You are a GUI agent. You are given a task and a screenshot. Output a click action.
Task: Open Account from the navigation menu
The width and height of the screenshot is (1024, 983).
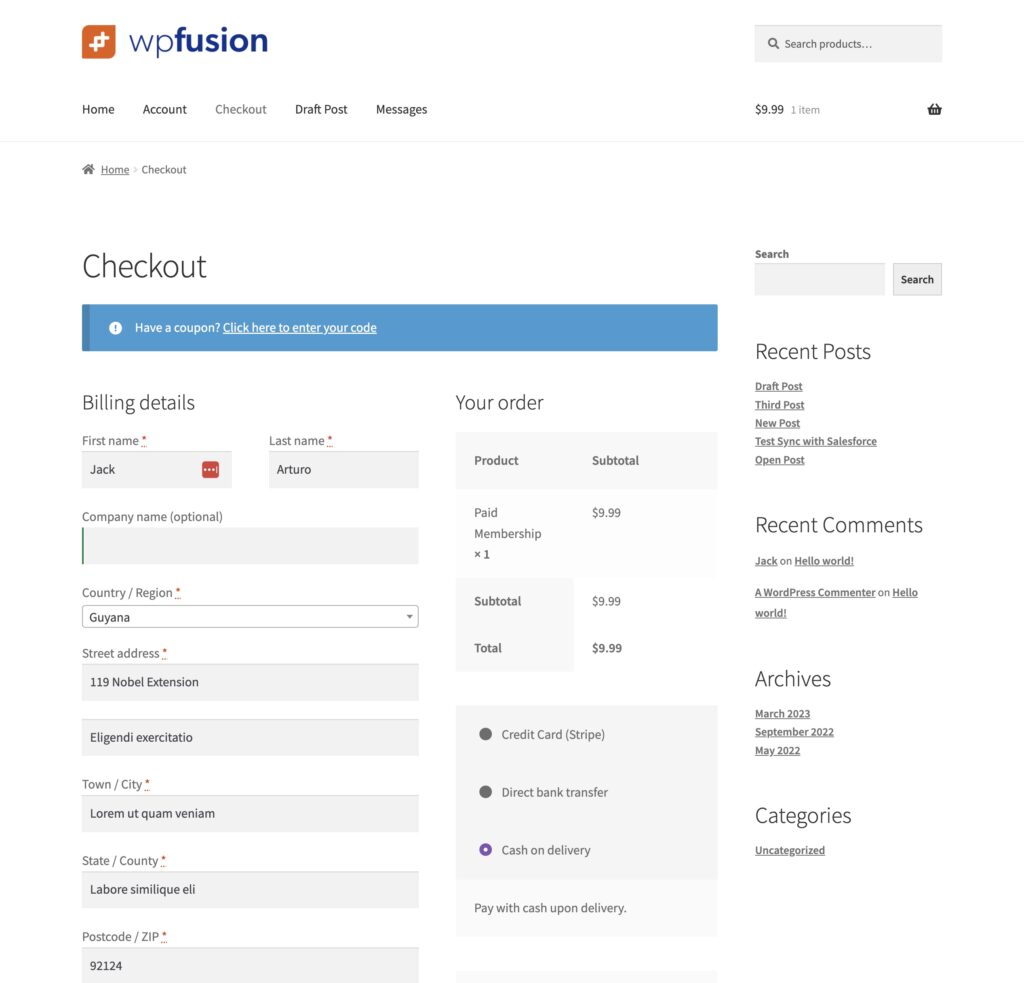[x=165, y=109]
